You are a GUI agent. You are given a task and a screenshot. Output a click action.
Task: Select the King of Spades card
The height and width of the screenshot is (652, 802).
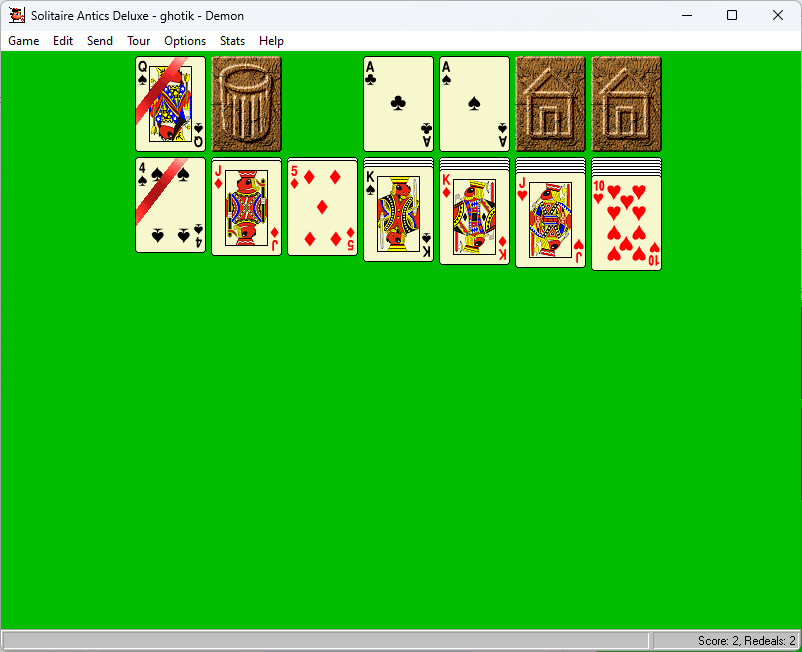point(398,214)
